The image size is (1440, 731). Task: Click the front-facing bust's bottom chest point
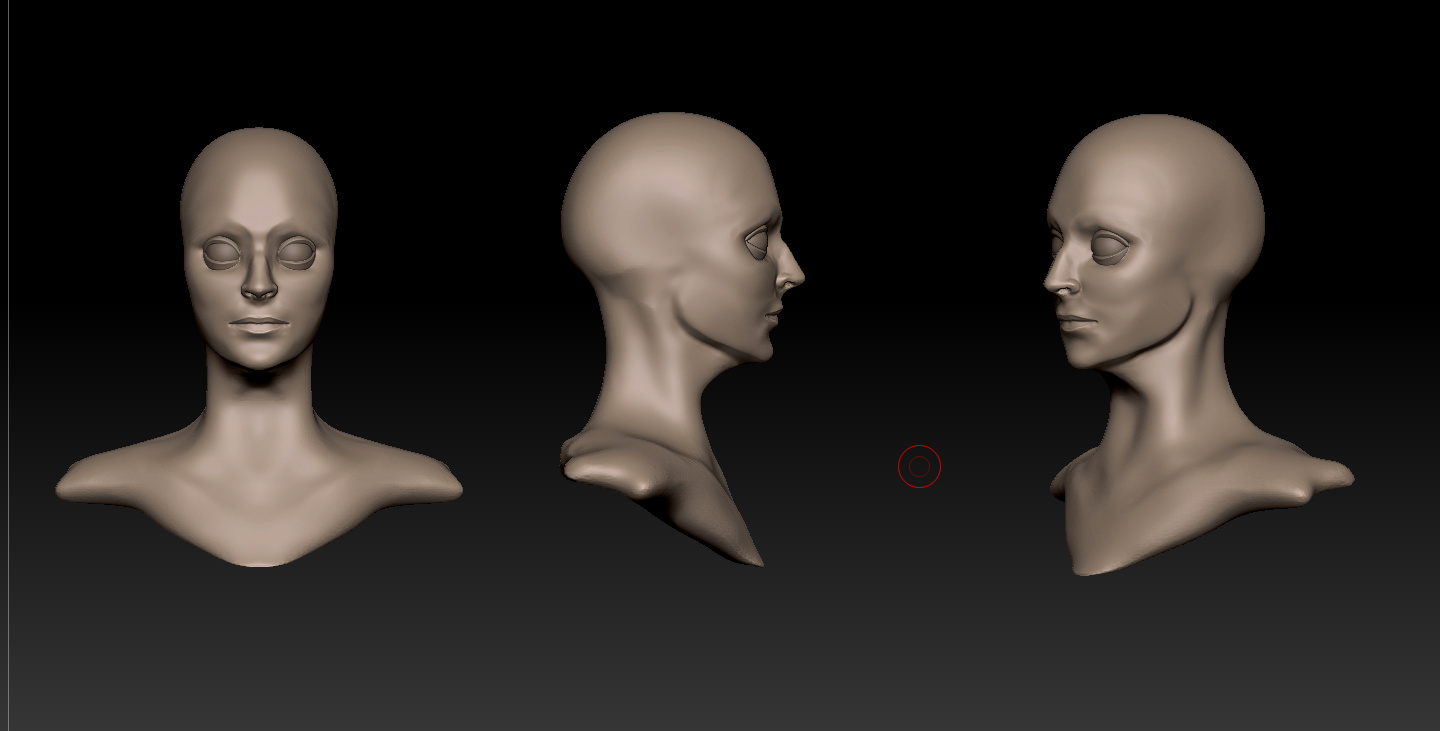click(260, 558)
